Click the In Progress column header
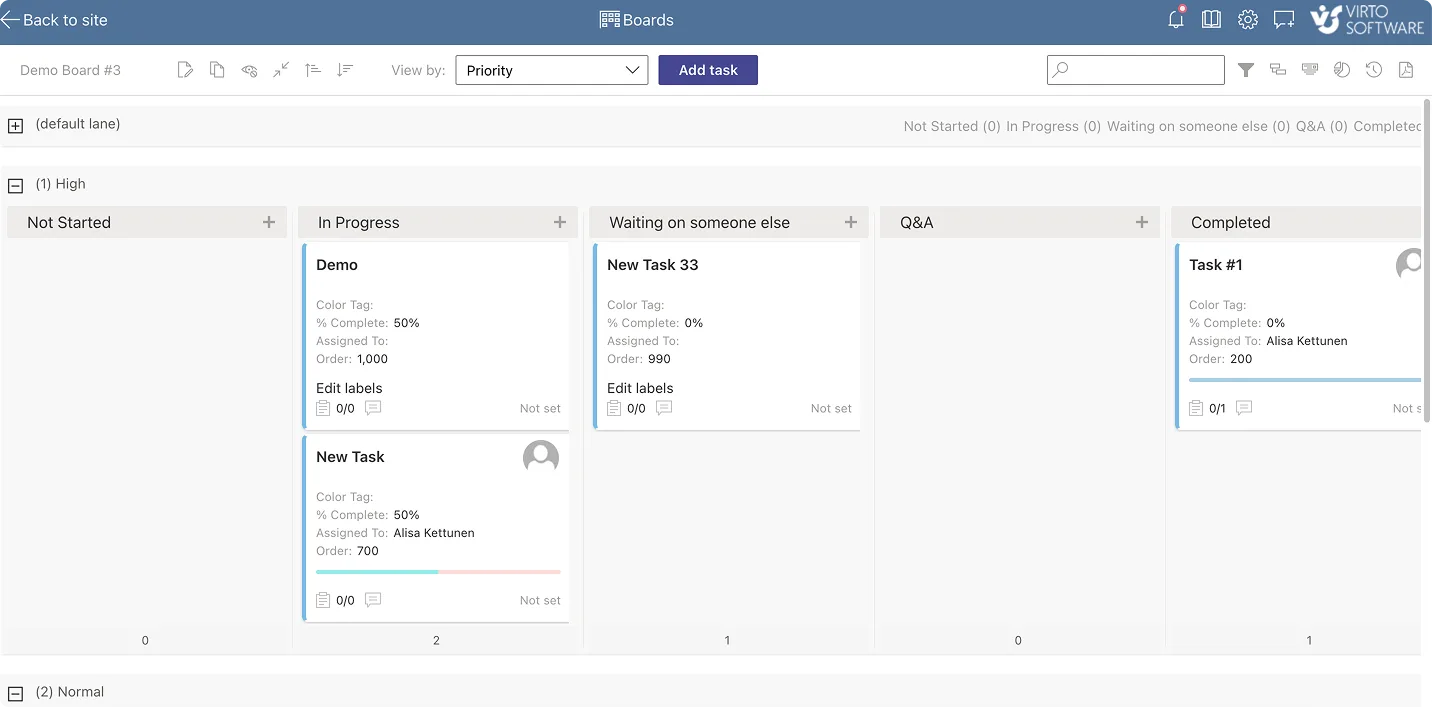1432x707 pixels. click(438, 222)
